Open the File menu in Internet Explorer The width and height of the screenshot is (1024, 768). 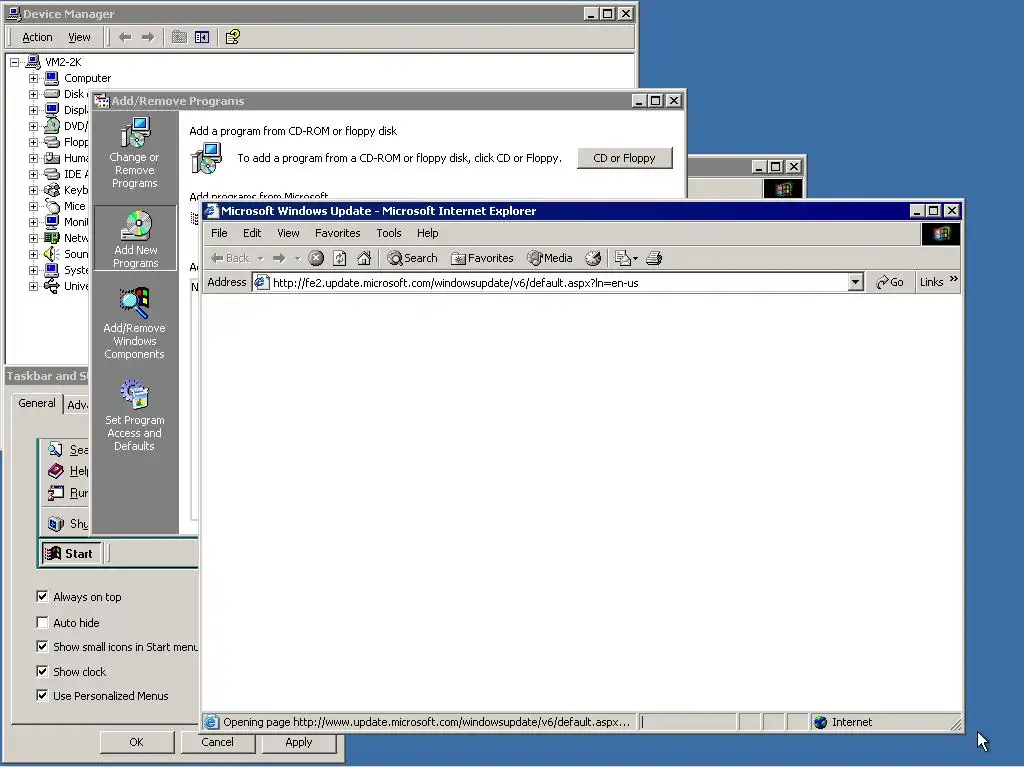219,233
